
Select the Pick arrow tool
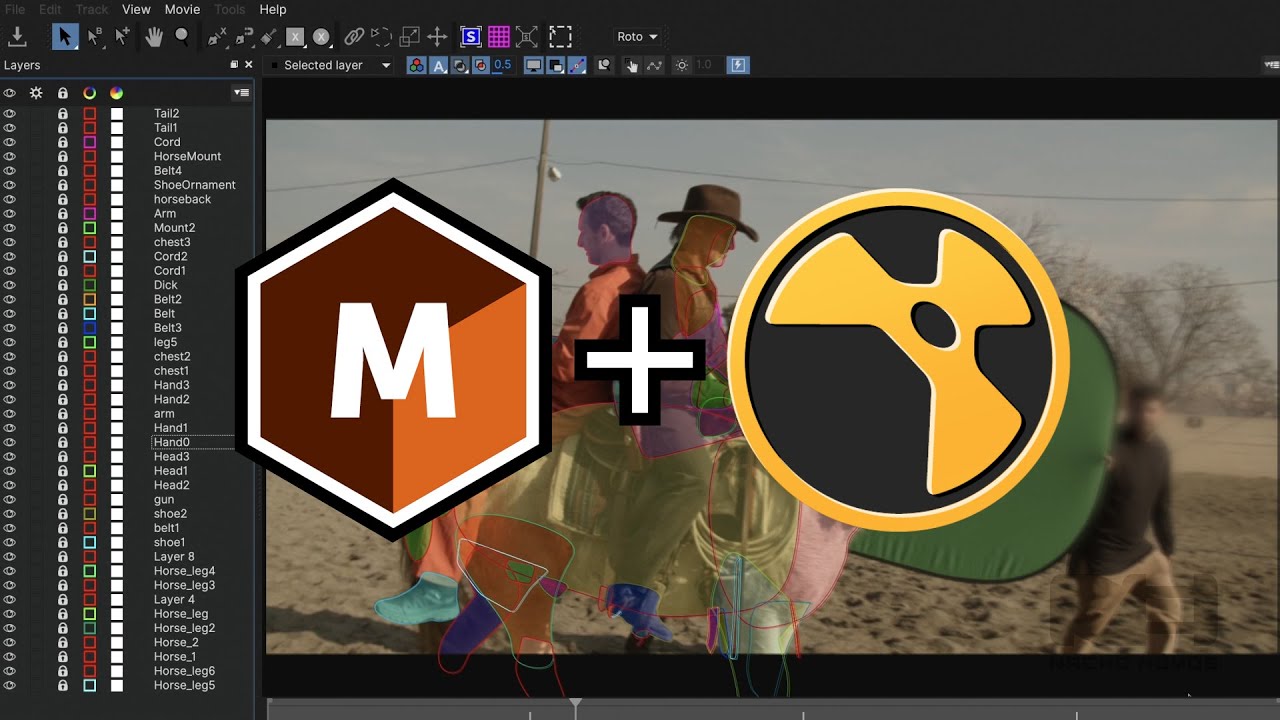point(65,37)
